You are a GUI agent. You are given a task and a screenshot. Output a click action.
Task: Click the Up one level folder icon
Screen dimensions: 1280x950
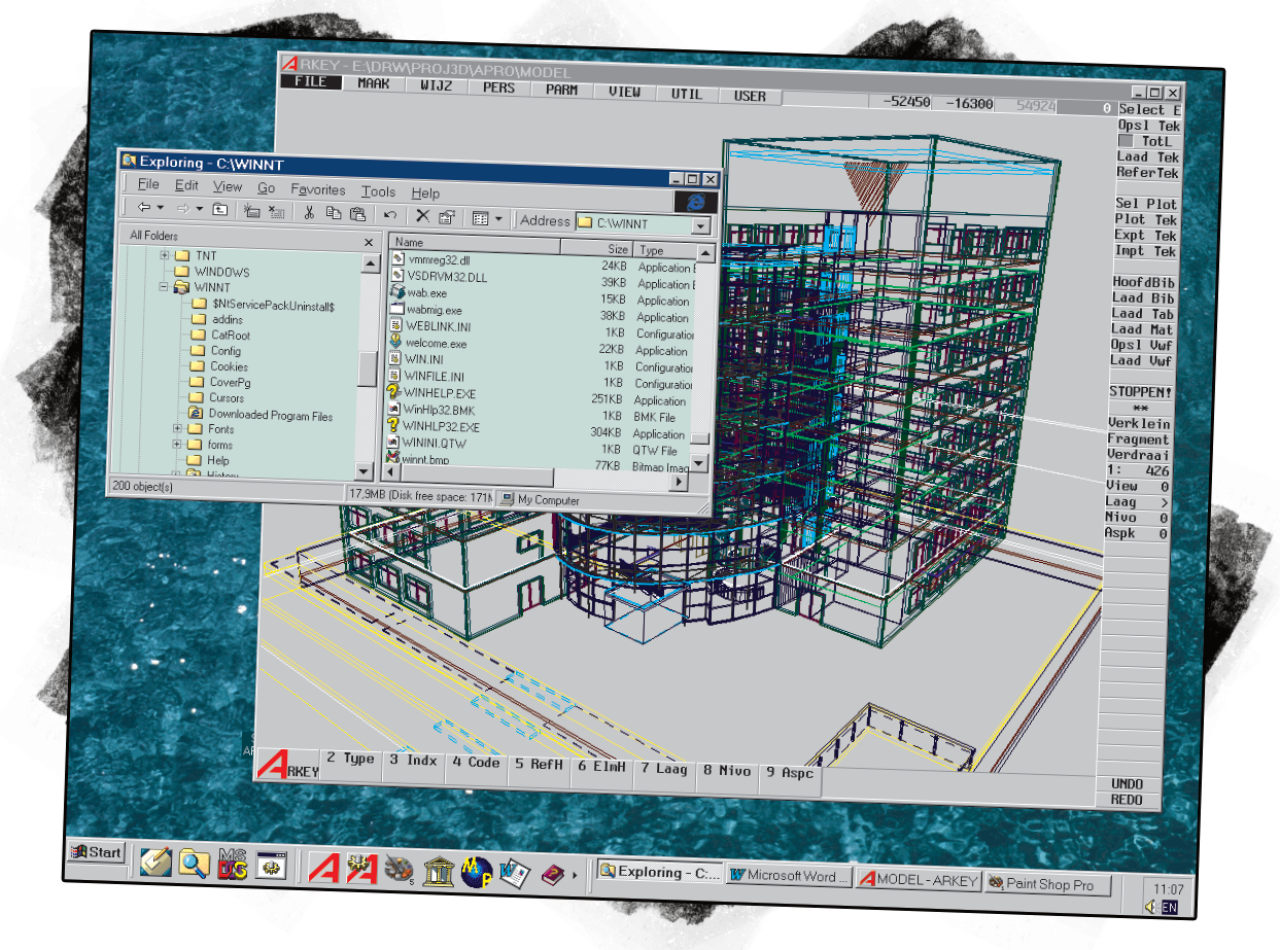pyautogui.click(x=220, y=210)
